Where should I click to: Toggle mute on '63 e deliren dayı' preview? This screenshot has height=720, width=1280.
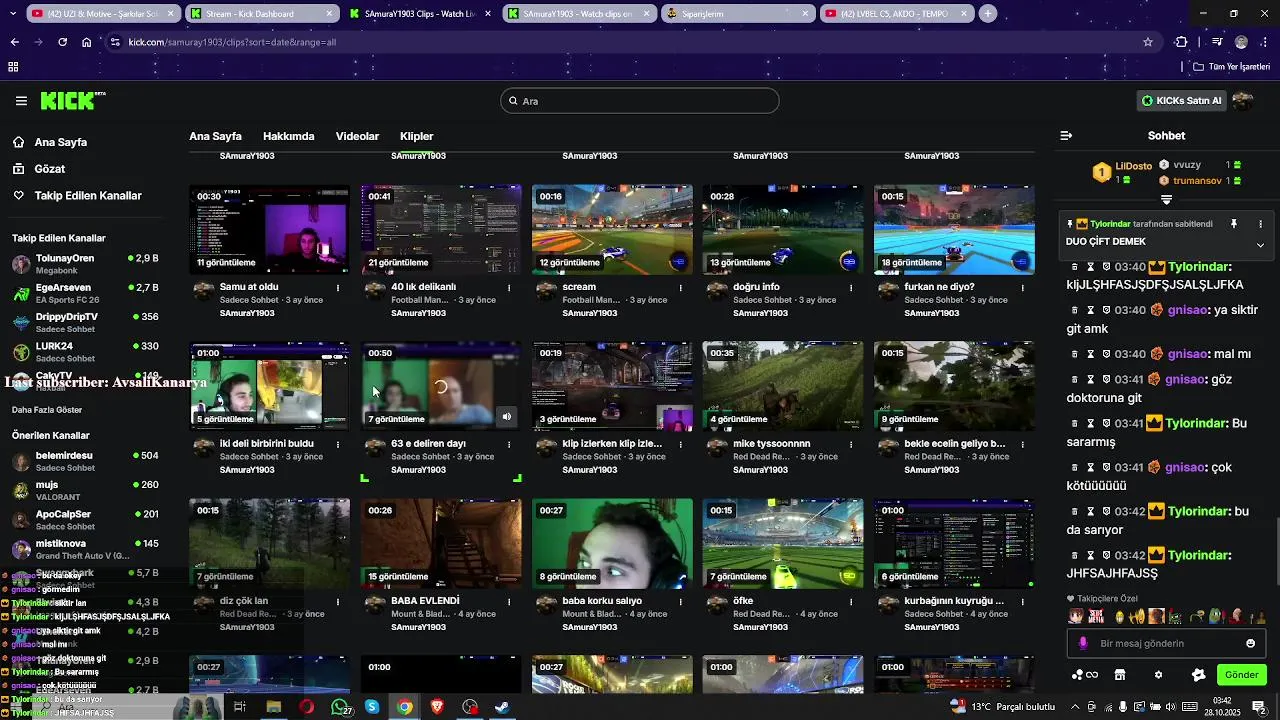pyautogui.click(x=507, y=417)
